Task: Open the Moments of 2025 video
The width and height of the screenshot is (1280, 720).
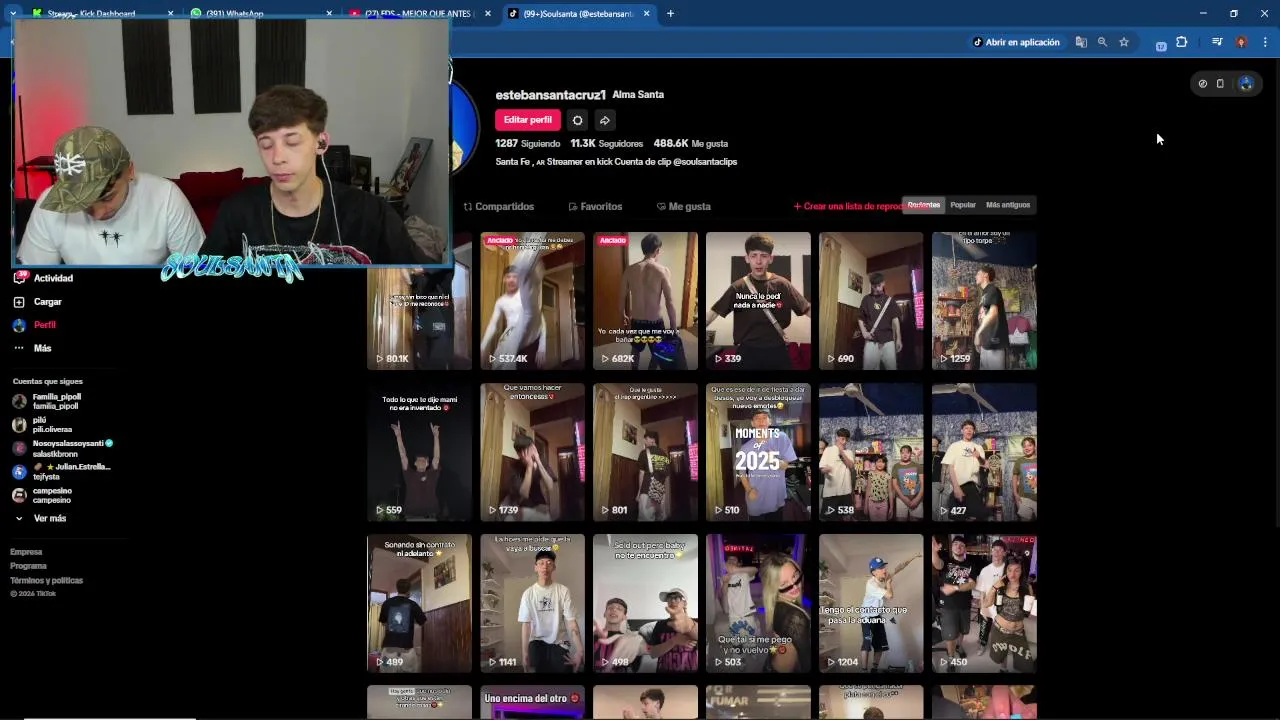Action: [x=758, y=452]
